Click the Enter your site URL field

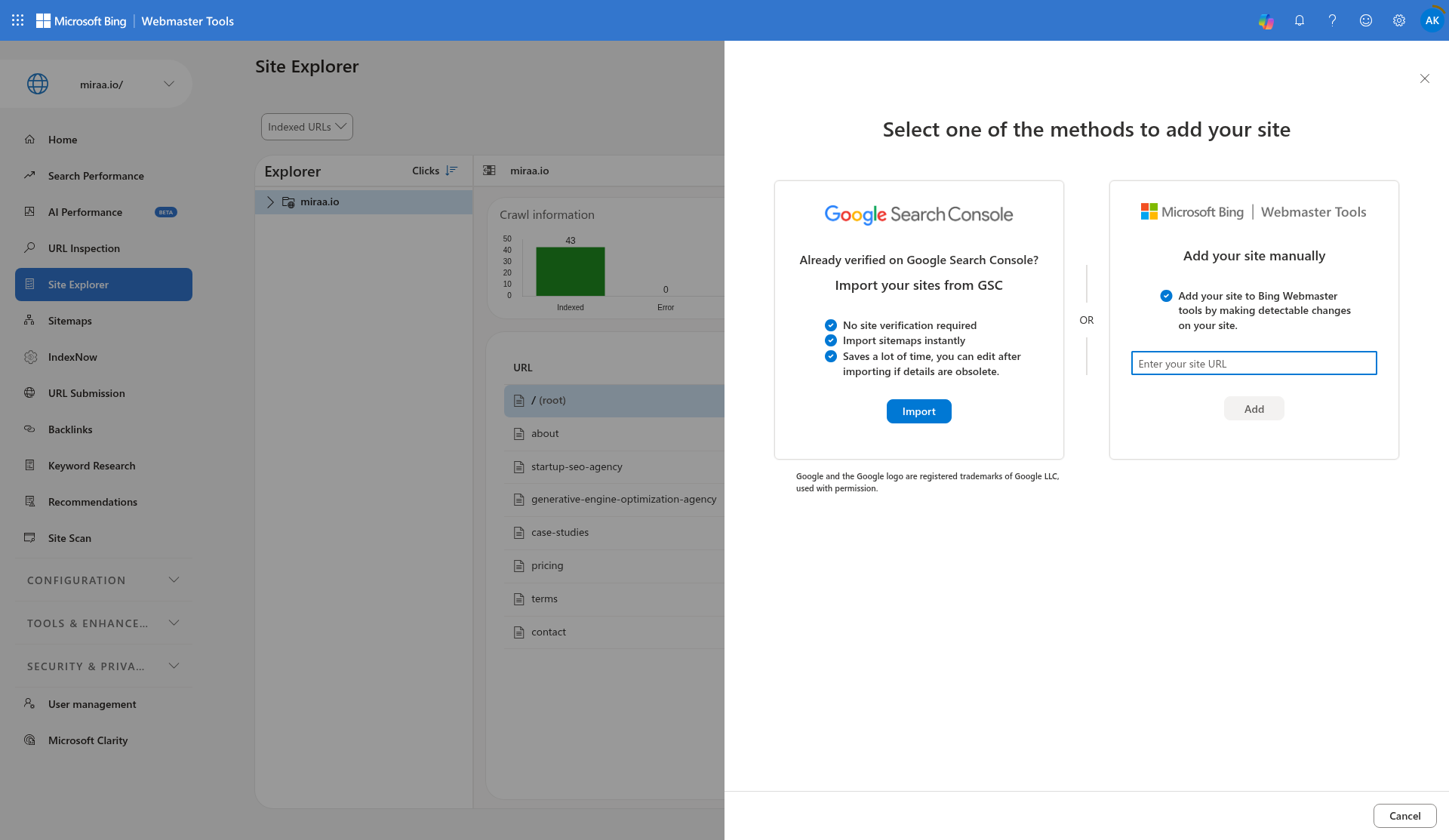tap(1254, 363)
